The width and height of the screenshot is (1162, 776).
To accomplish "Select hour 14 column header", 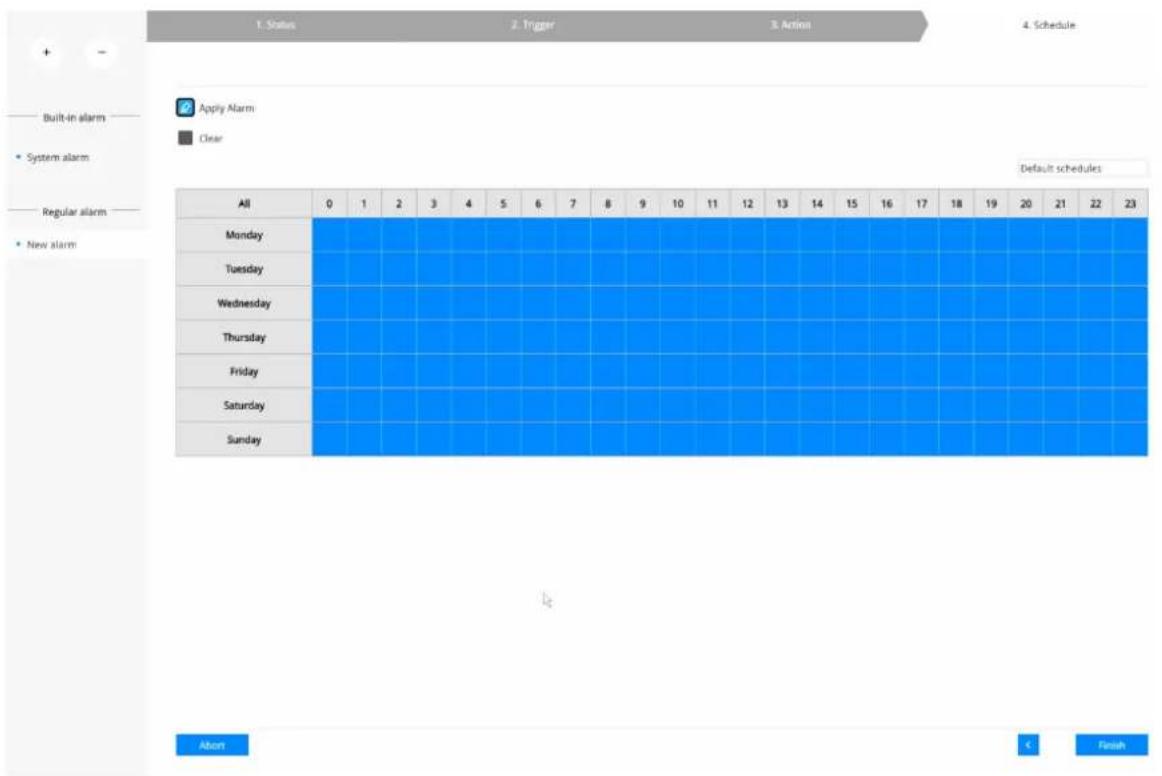I will pos(817,204).
